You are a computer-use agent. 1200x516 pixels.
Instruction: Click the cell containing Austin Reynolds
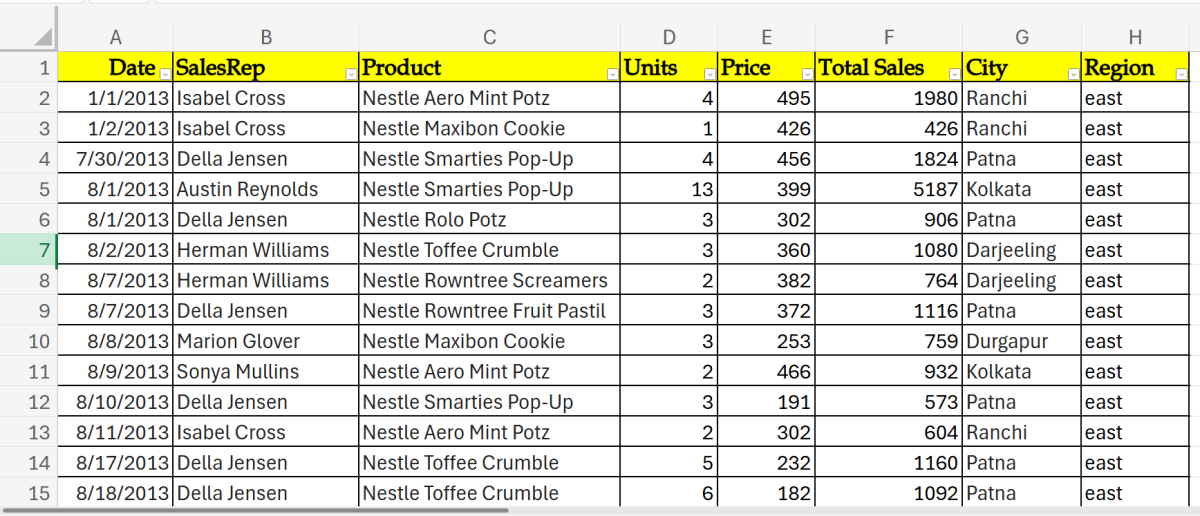coord(247,189)
